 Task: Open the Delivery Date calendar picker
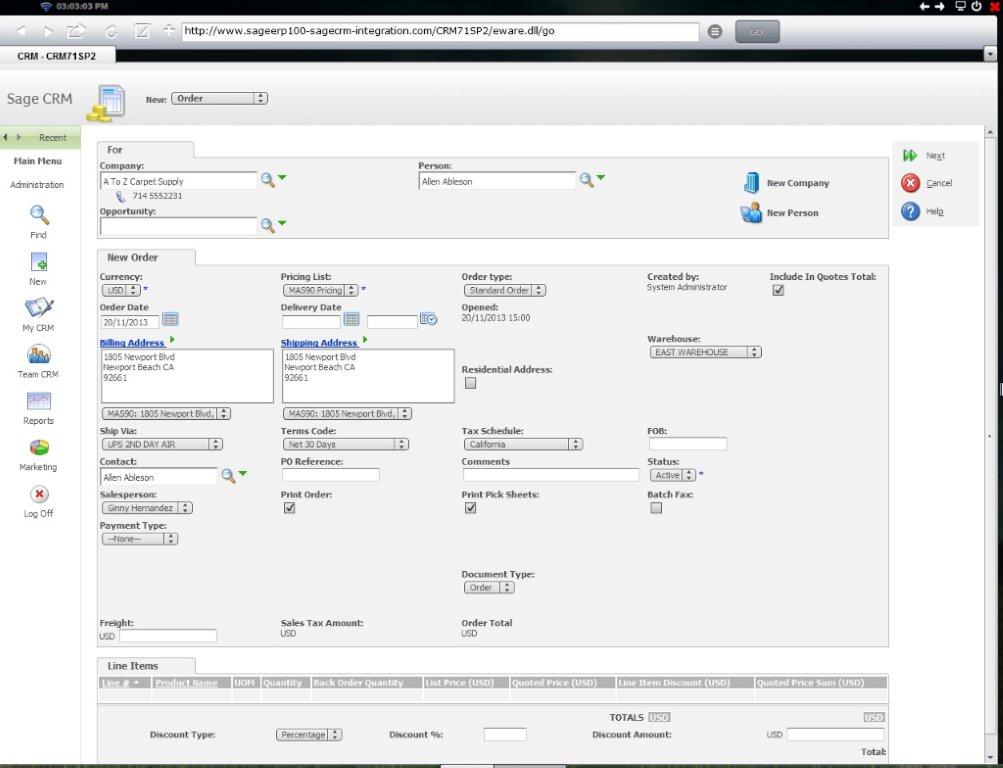tap(351, 319)
